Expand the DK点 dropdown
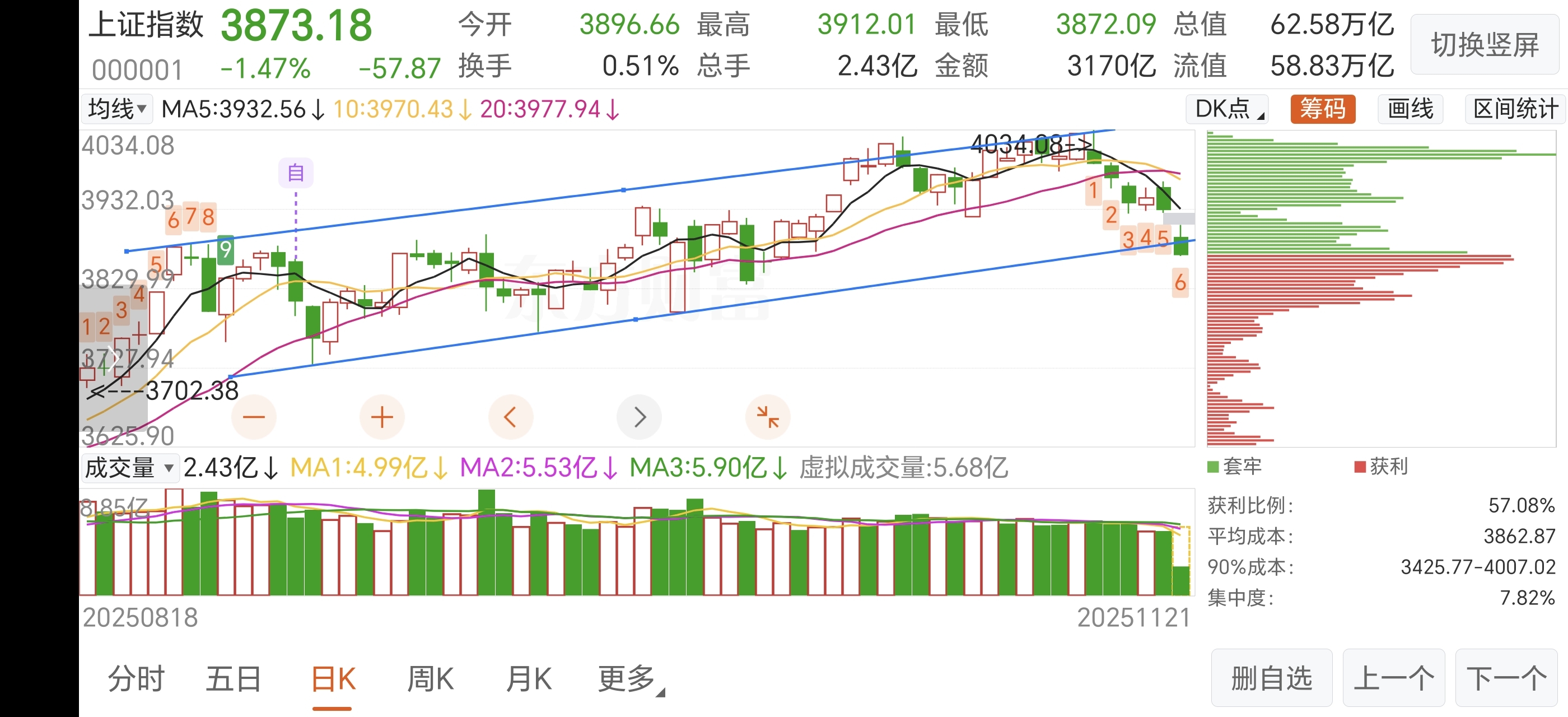Image resolution: width=1568 pixels, height=717 pixels. 1227,110
